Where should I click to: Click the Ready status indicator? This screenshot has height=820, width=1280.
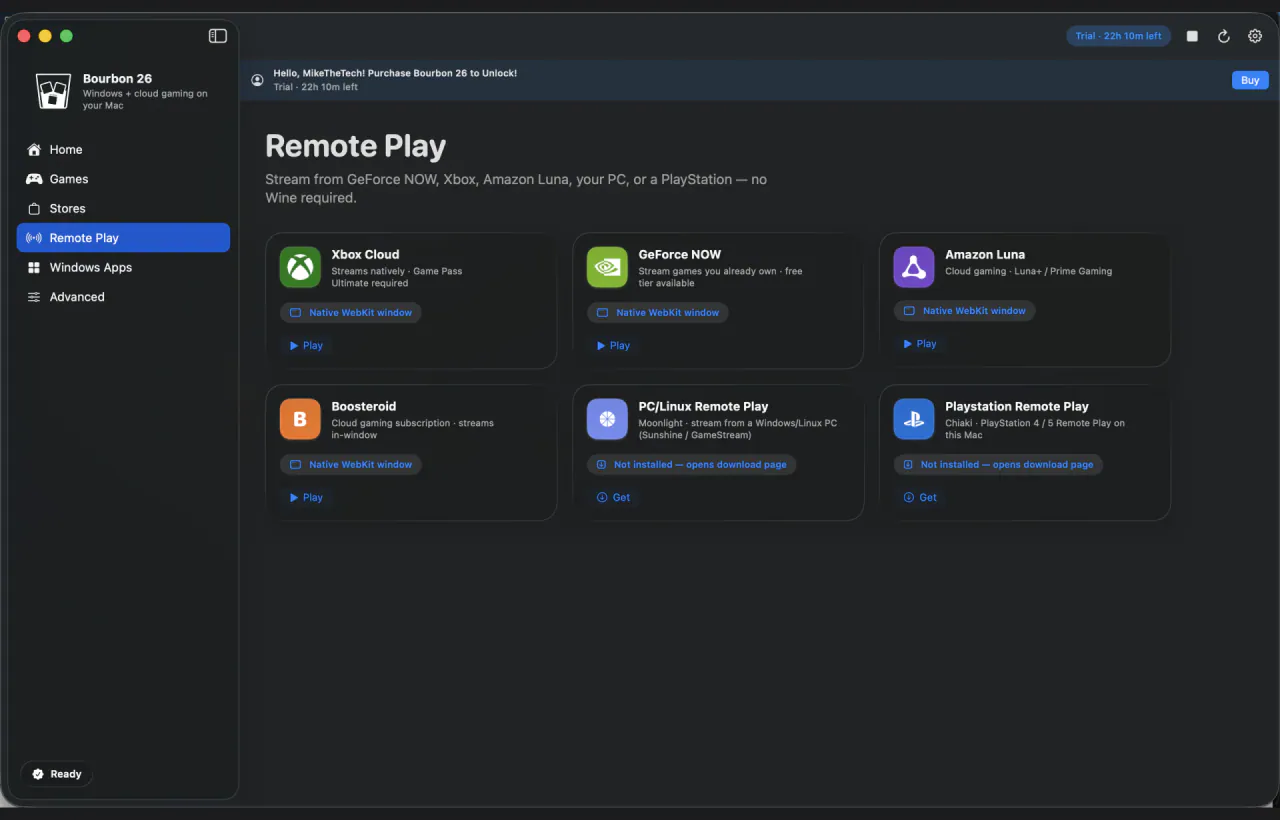click(57, 774)
